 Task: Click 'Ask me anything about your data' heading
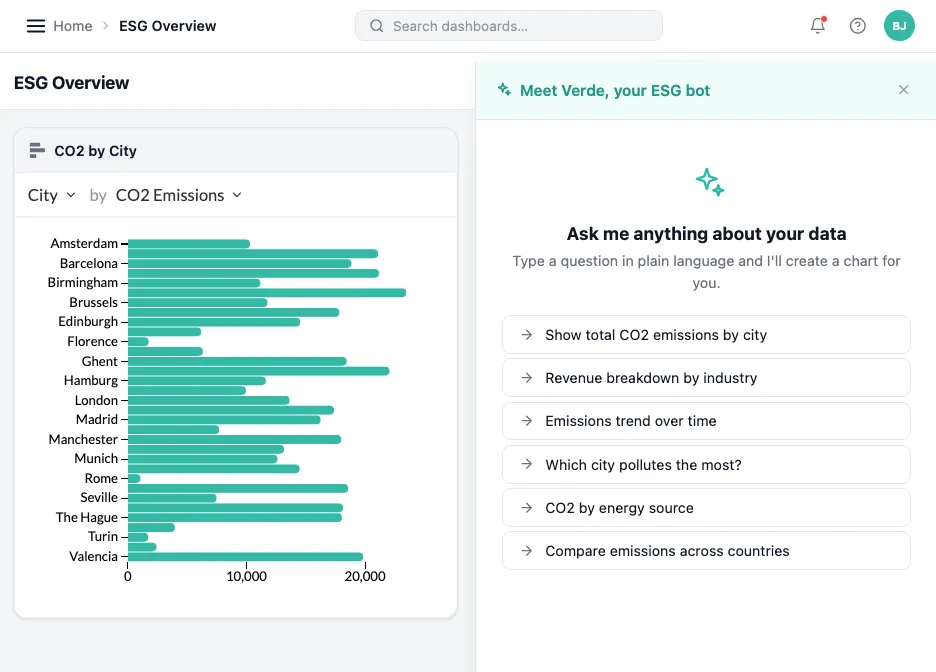coord(706,233)
